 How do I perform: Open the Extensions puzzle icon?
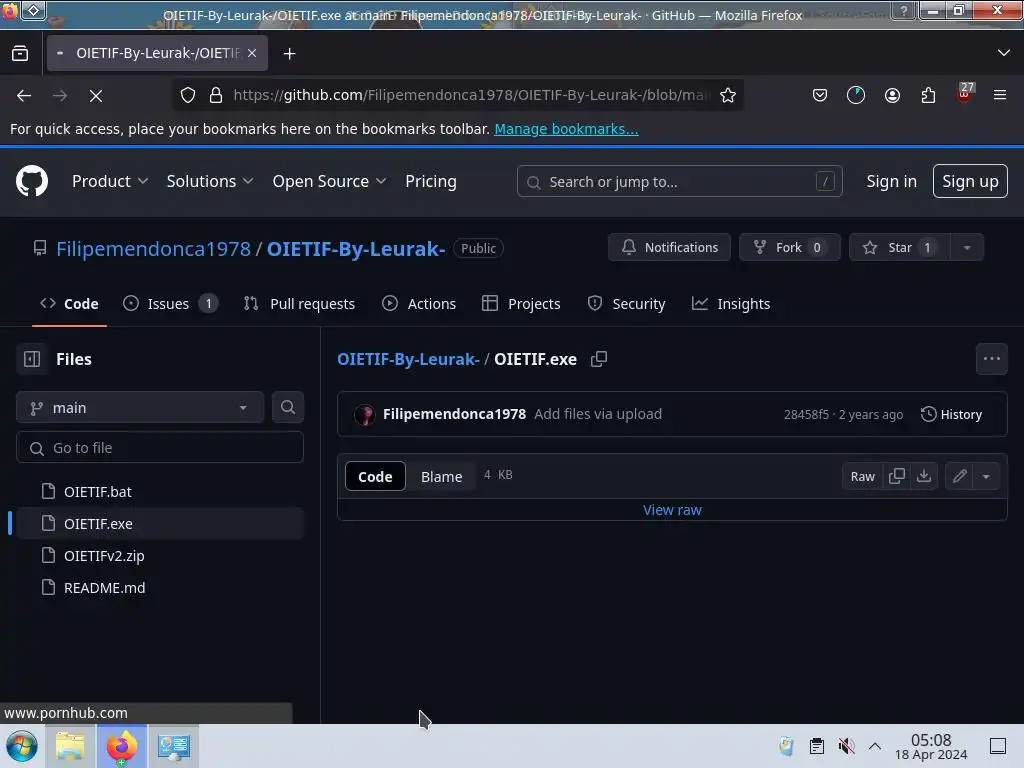point(928,95)
